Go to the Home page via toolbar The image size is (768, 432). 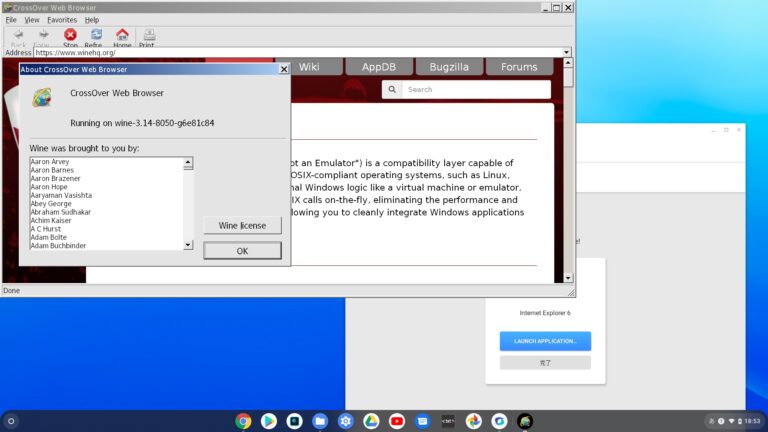click(x=122, y=34)
